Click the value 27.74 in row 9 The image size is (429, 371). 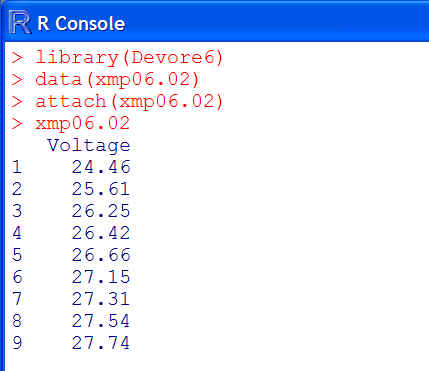point(101,343)
